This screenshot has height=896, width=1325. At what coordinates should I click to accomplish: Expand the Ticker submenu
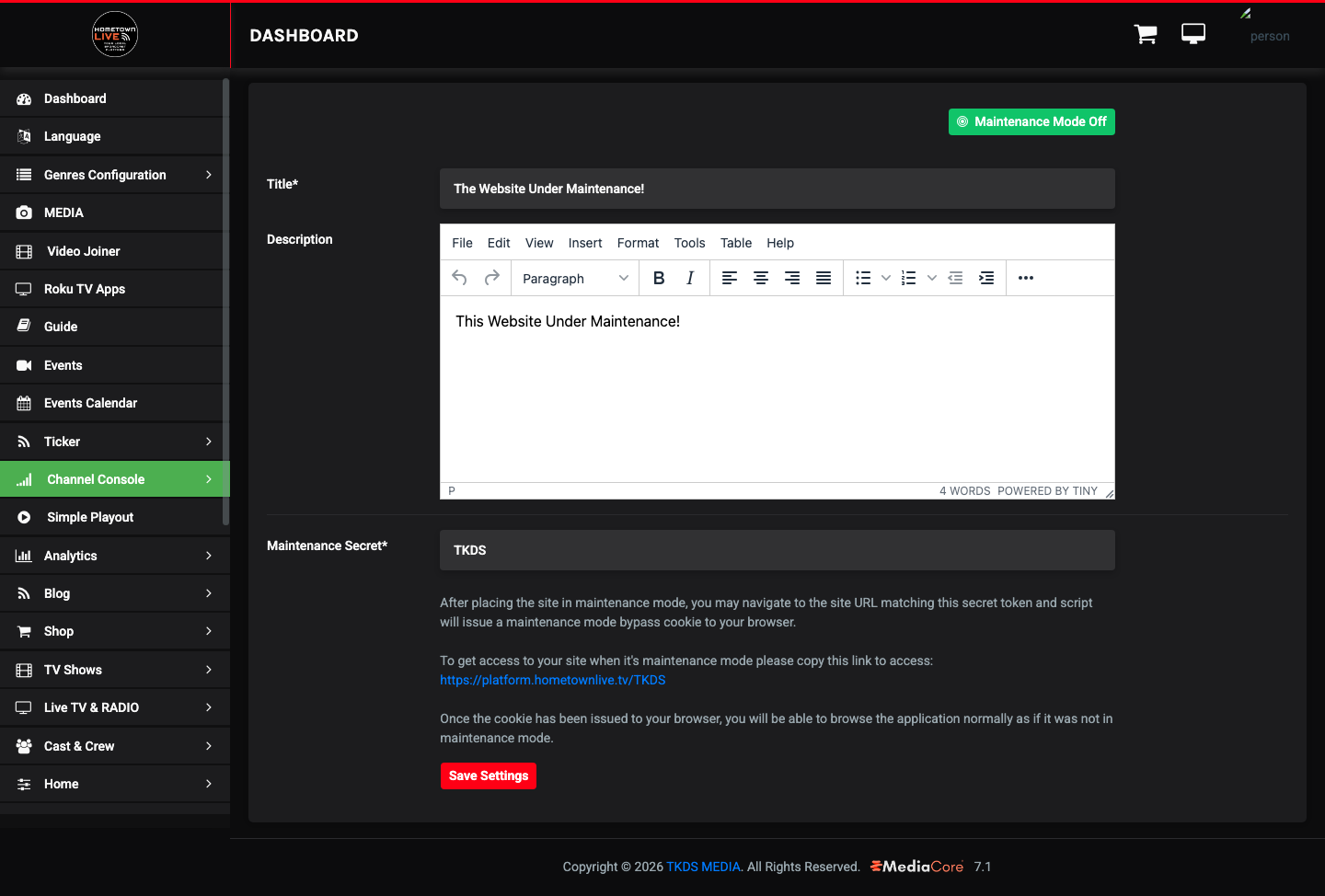tap(209, 442)
